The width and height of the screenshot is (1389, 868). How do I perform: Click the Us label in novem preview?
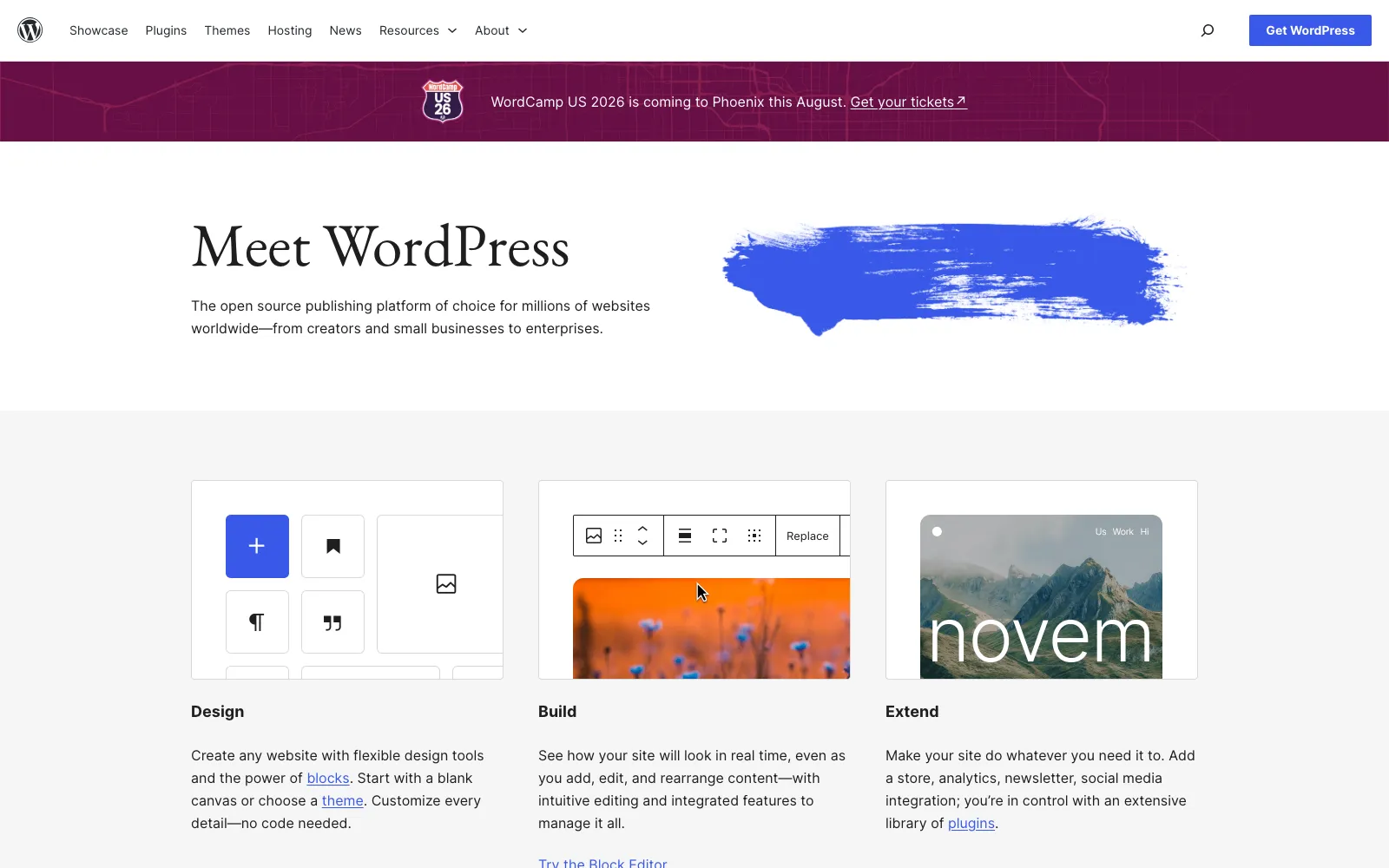[x=1101, y=531]
